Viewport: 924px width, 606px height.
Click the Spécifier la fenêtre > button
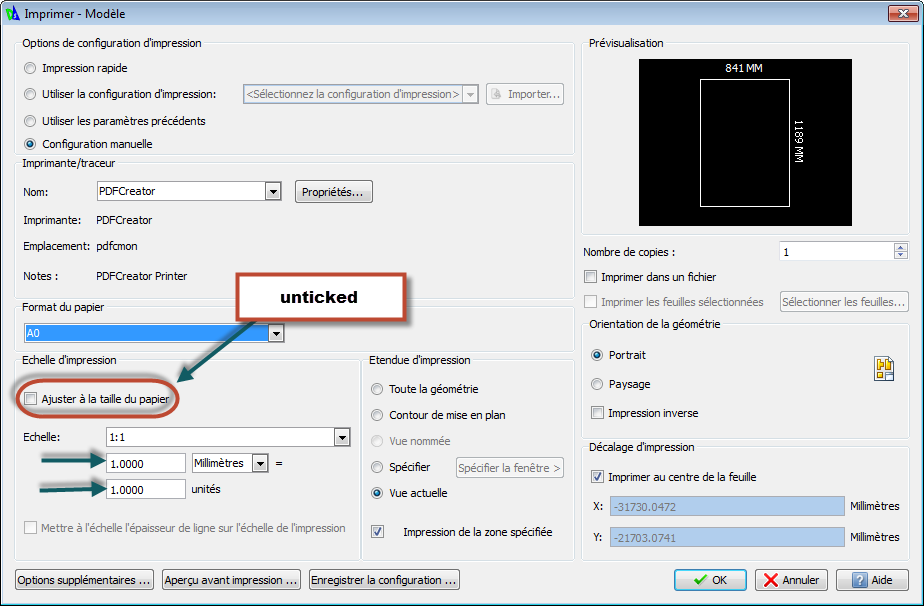tap(510, 468)
